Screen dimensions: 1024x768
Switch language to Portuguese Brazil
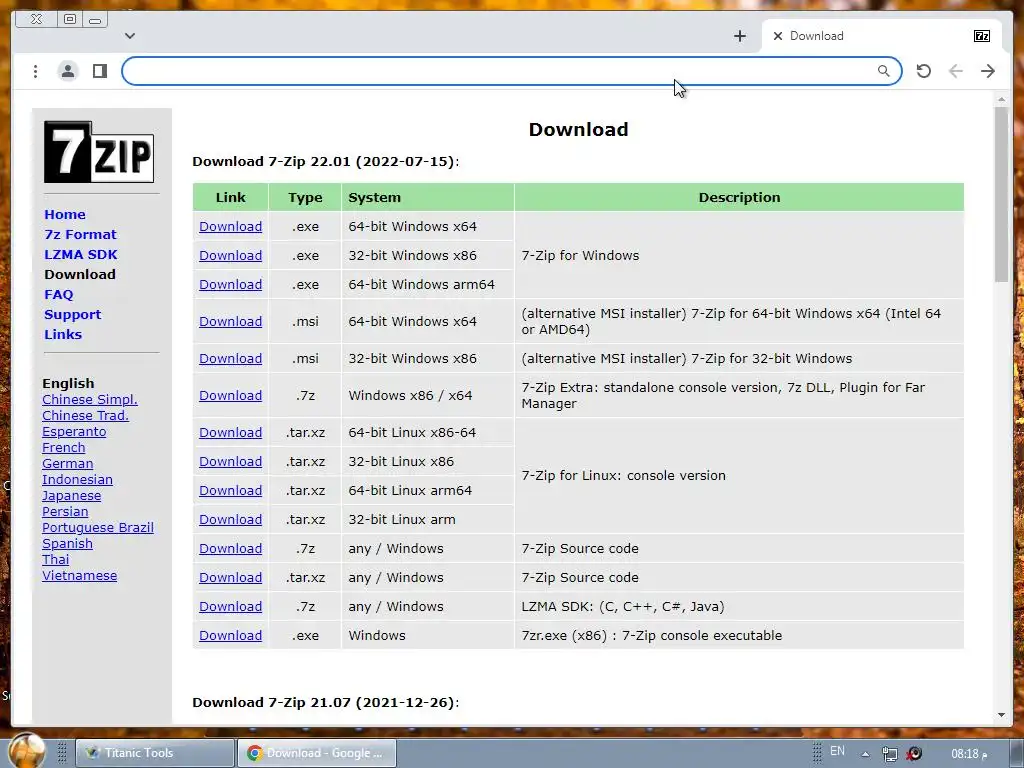click(98, 528)
